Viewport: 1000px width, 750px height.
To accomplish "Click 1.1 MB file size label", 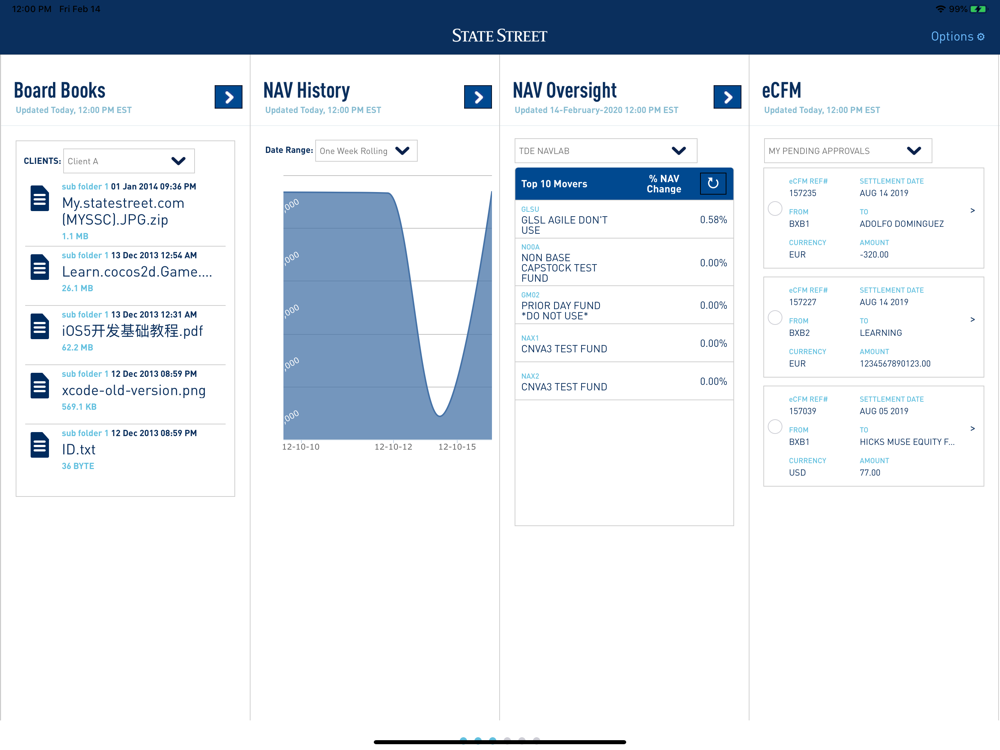I will pos(75,236).
